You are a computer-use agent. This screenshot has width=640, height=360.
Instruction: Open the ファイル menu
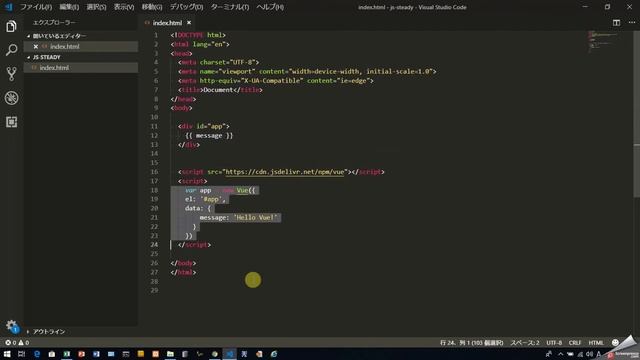(36, 7)
